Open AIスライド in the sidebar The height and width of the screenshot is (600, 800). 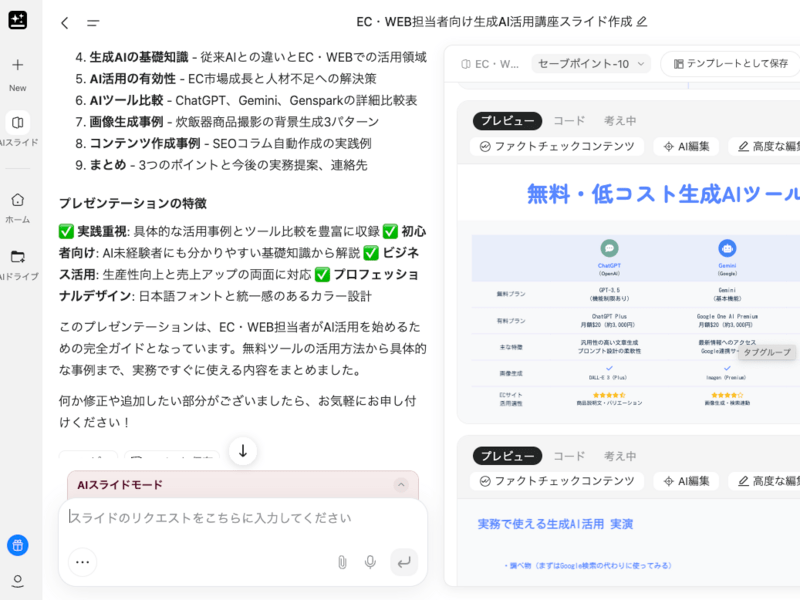point(18,129)
